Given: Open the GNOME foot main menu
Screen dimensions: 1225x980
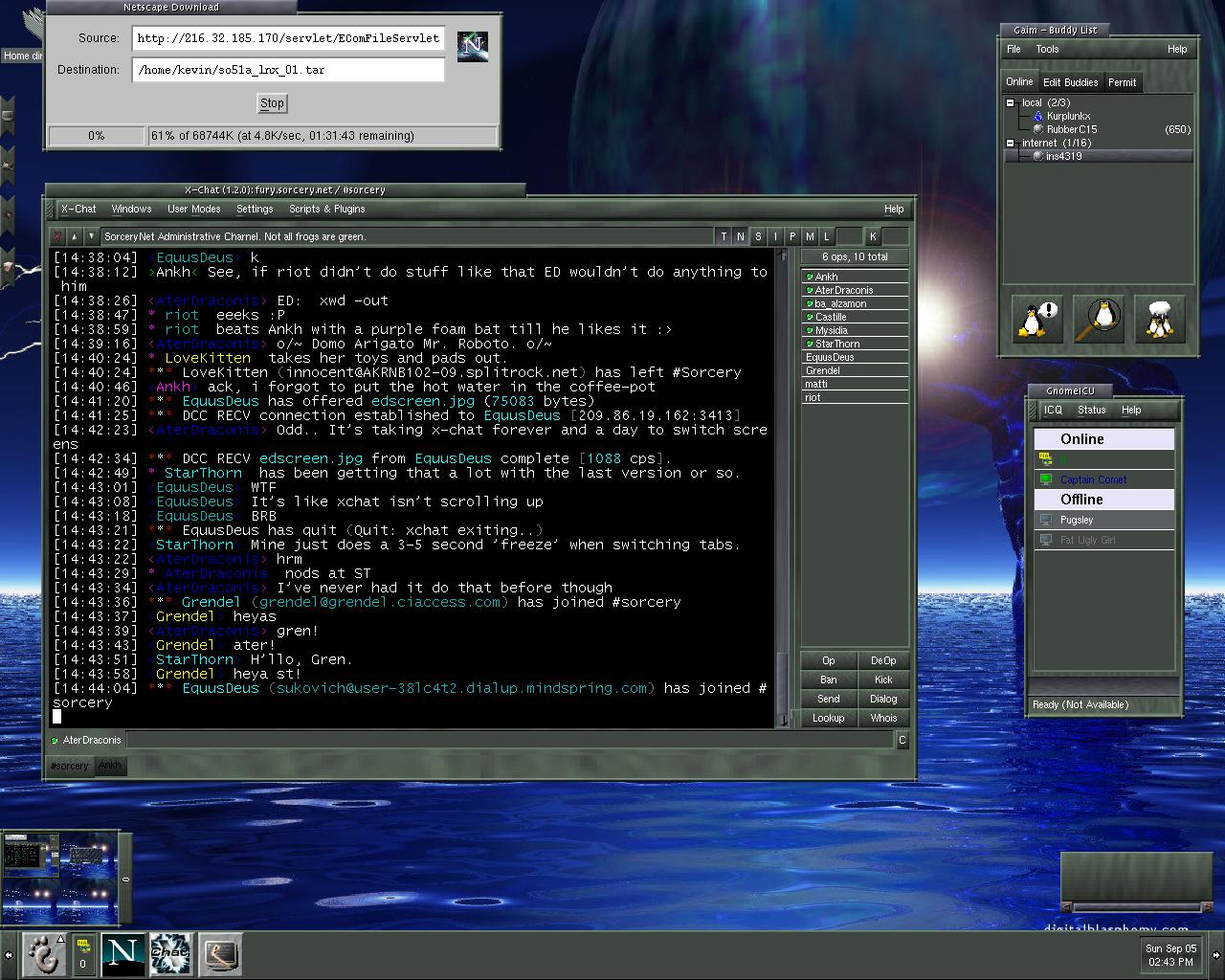Looking at the screenshot, I should (x=44, y=954).
